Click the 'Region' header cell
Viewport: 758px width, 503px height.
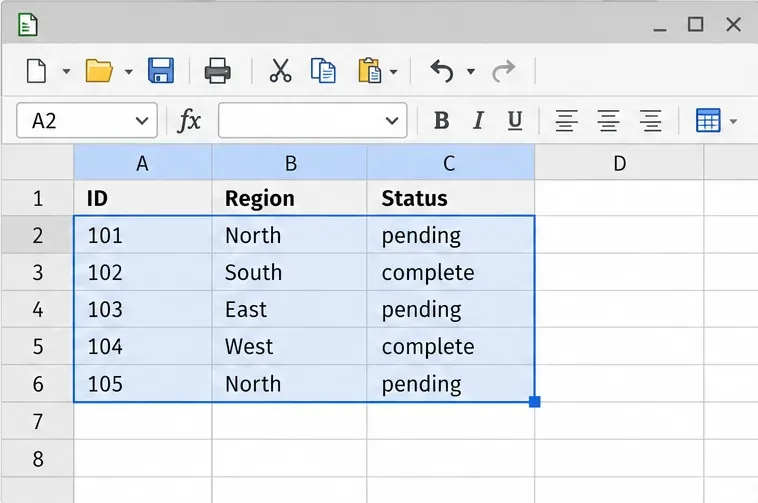[290, 198]
